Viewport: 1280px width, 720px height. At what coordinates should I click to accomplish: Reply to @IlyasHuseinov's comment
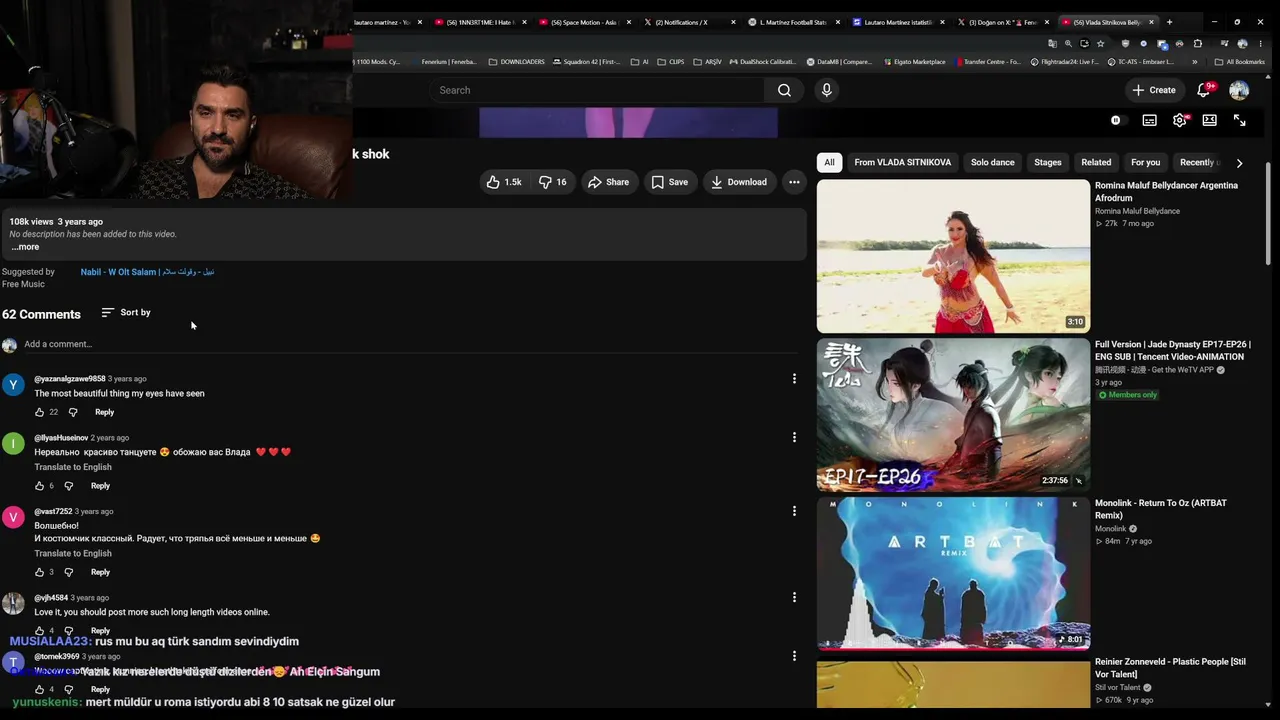100,486
